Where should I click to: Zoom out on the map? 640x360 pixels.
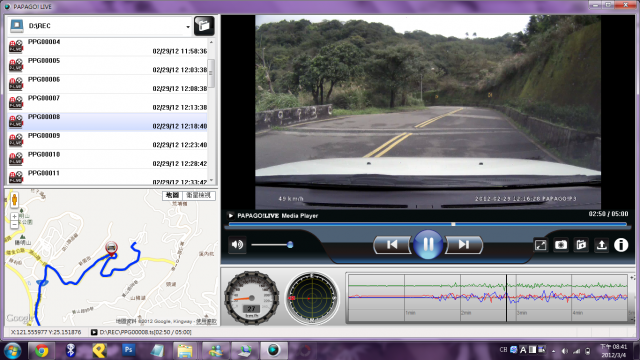[x=14, y=224]
